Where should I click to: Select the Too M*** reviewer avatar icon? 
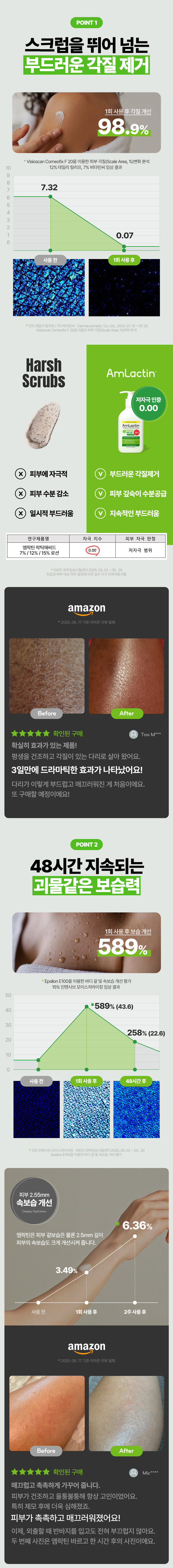[133, 734]
